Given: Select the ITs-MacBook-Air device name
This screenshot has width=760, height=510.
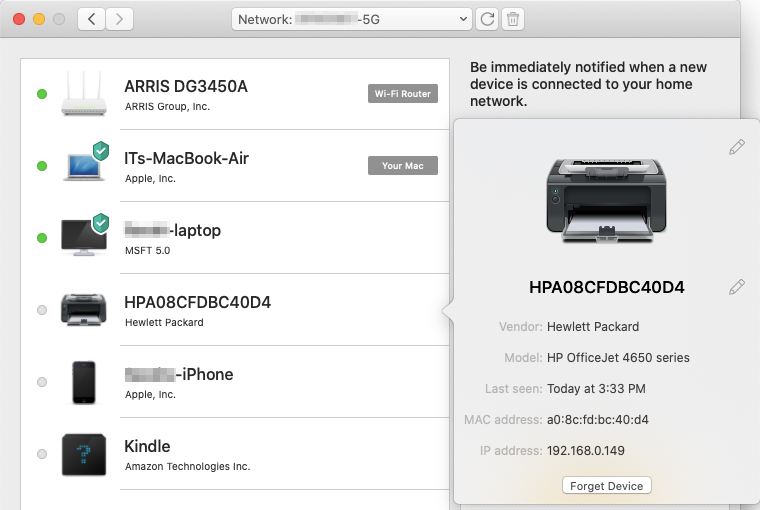Looking at the screenshot, I should click(186, 158).
